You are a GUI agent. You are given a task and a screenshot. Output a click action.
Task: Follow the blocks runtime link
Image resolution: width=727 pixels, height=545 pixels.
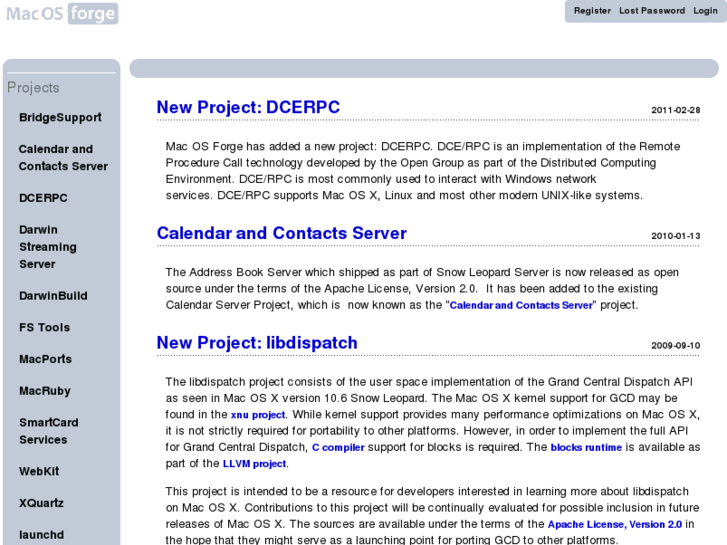point(586,448)
